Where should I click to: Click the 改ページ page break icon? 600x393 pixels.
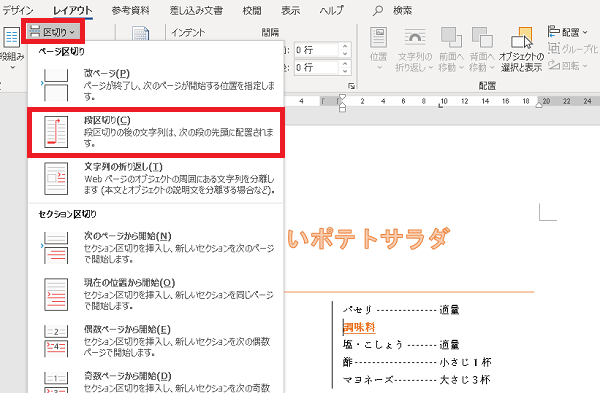[x=55, y=85]
